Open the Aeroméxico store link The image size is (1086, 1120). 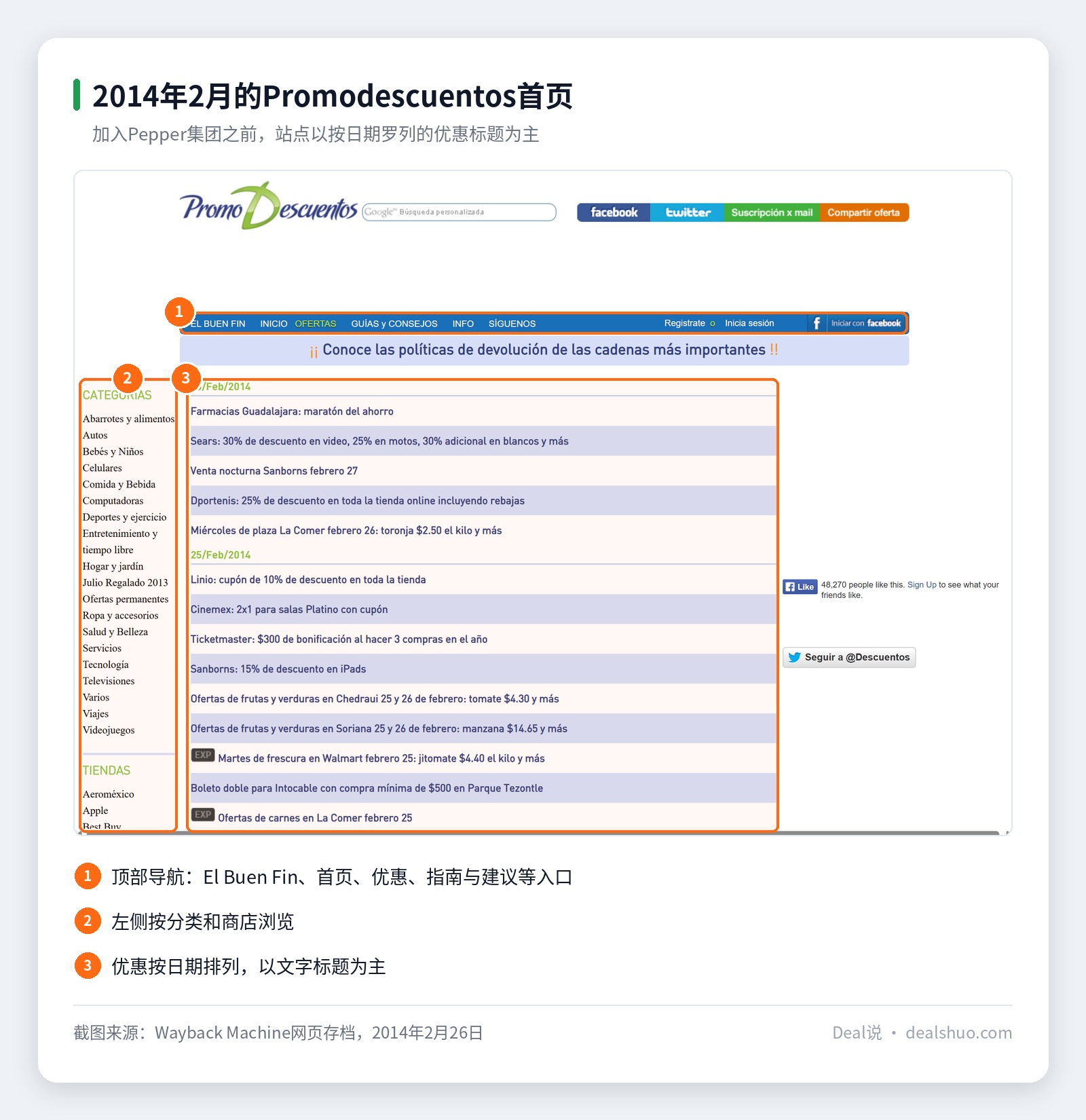pyautogui.click(x=108, y=794)
